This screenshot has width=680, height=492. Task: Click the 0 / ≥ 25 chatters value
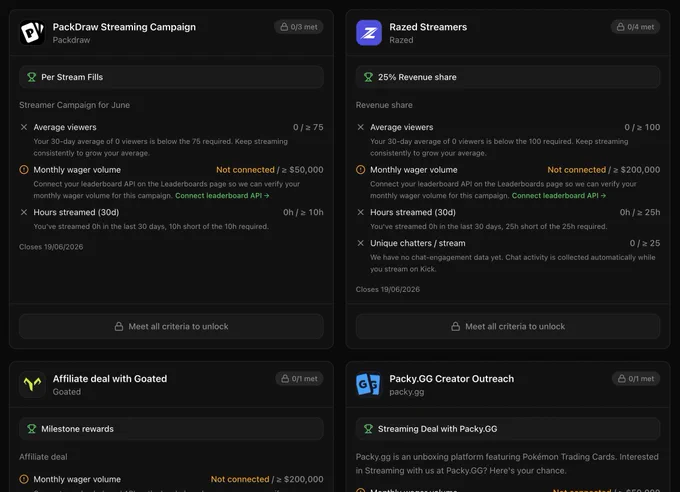(x=645, y=243)
